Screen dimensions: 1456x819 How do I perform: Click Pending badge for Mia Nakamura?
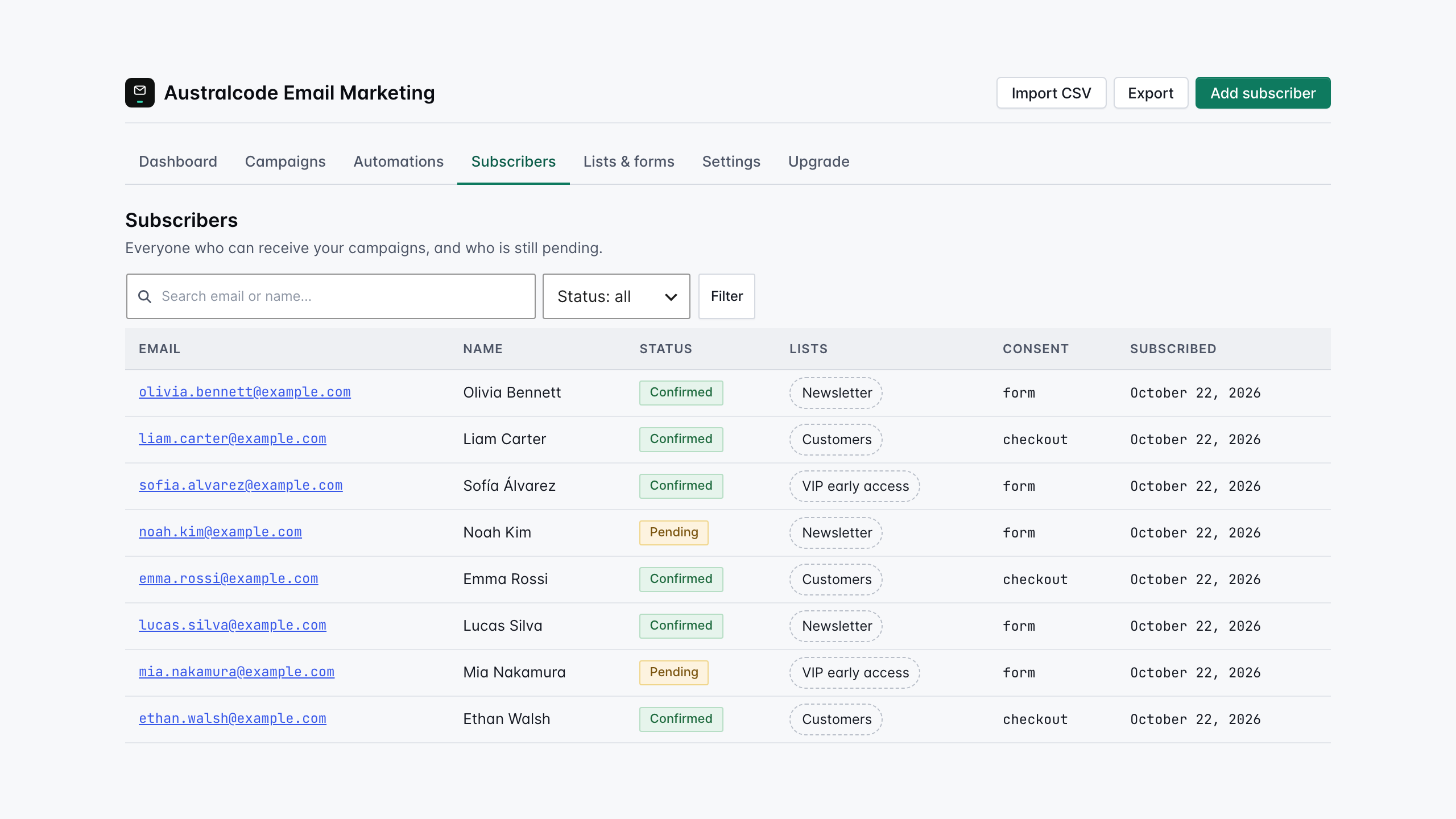(x=674, y=673)
